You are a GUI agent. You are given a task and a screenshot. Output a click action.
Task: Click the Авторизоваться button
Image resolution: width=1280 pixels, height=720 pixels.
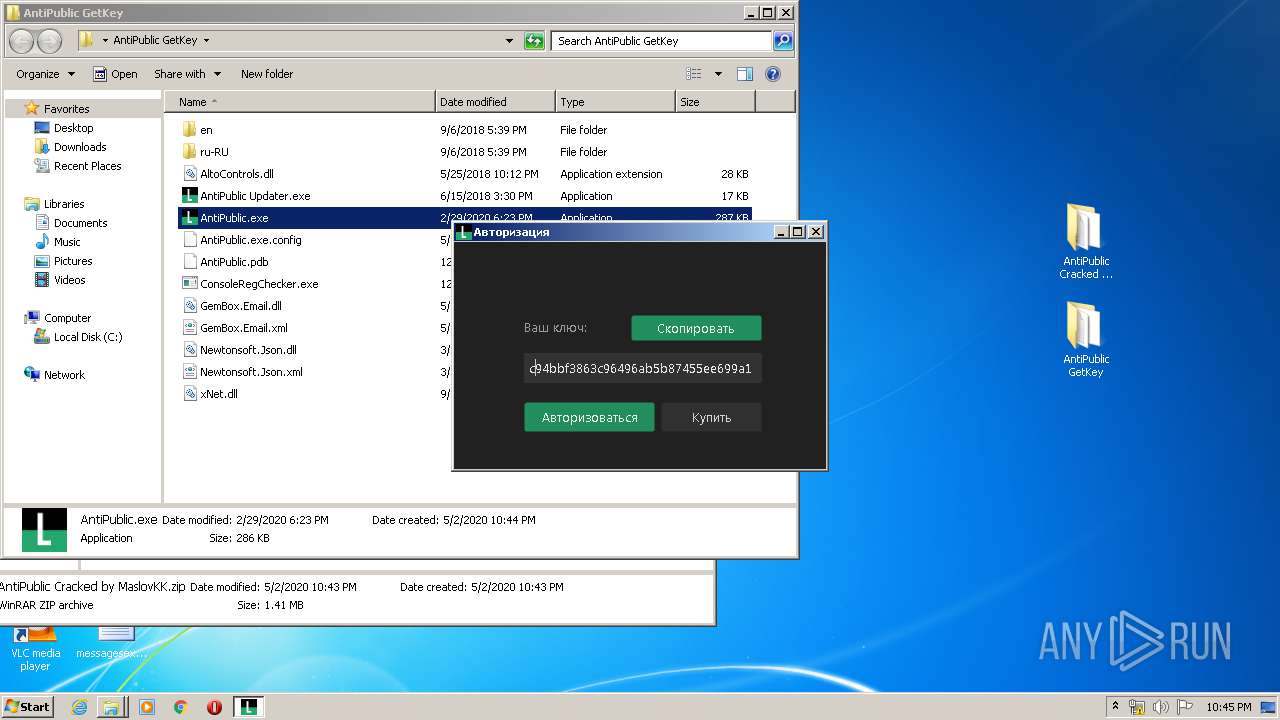(589, 417)
